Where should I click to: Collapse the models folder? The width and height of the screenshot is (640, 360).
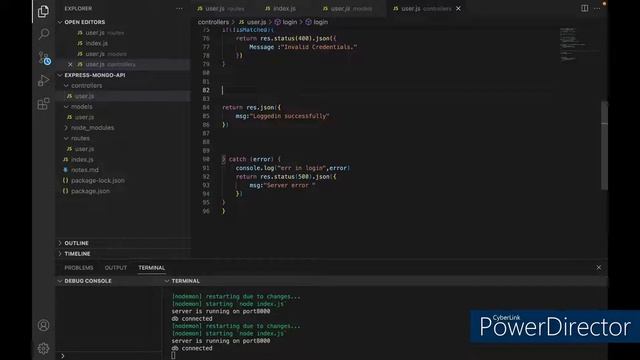click(x=66, y=107)
